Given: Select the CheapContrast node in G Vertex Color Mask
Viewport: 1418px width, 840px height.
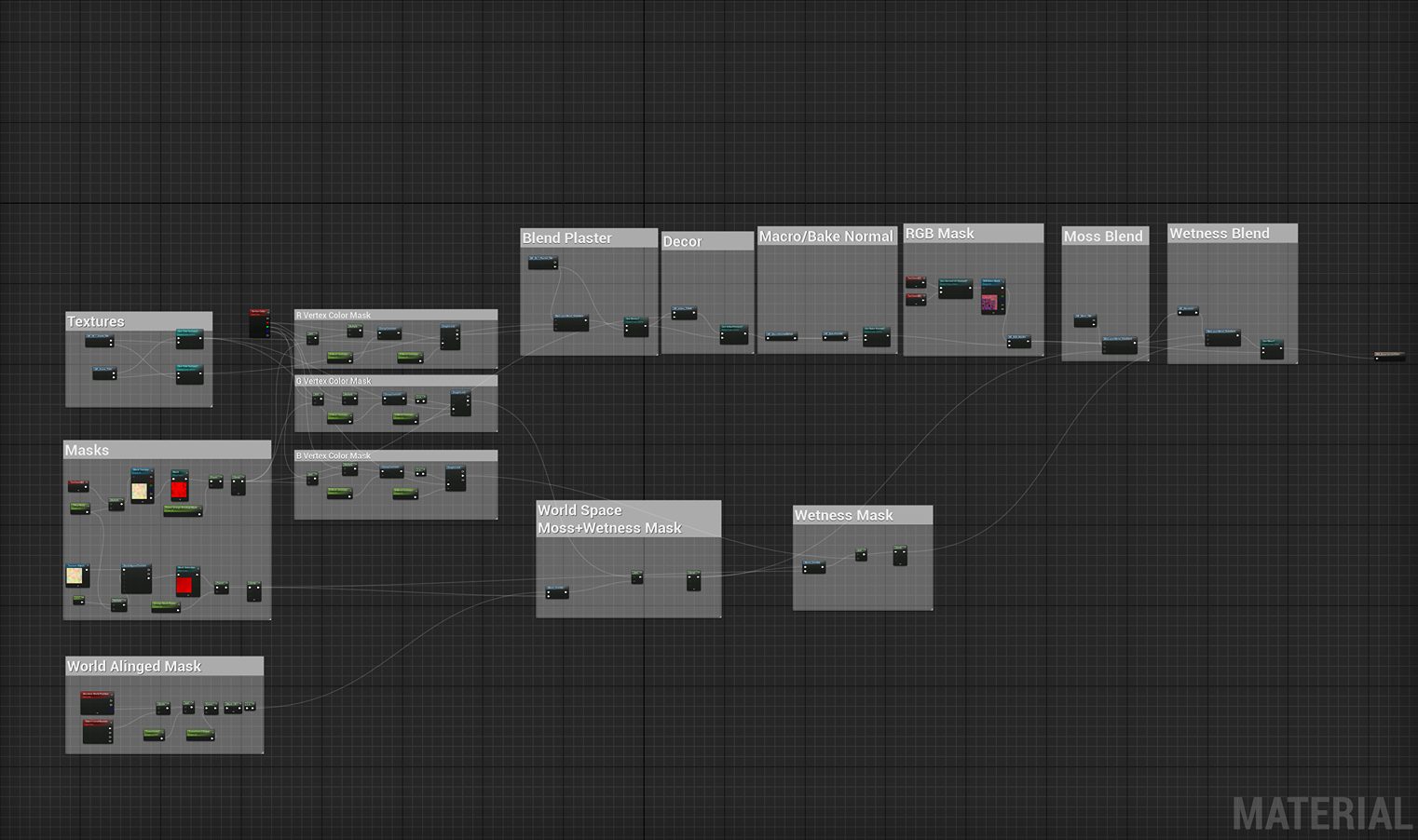Looking at the screenshot, I should (x=394, y=399).
